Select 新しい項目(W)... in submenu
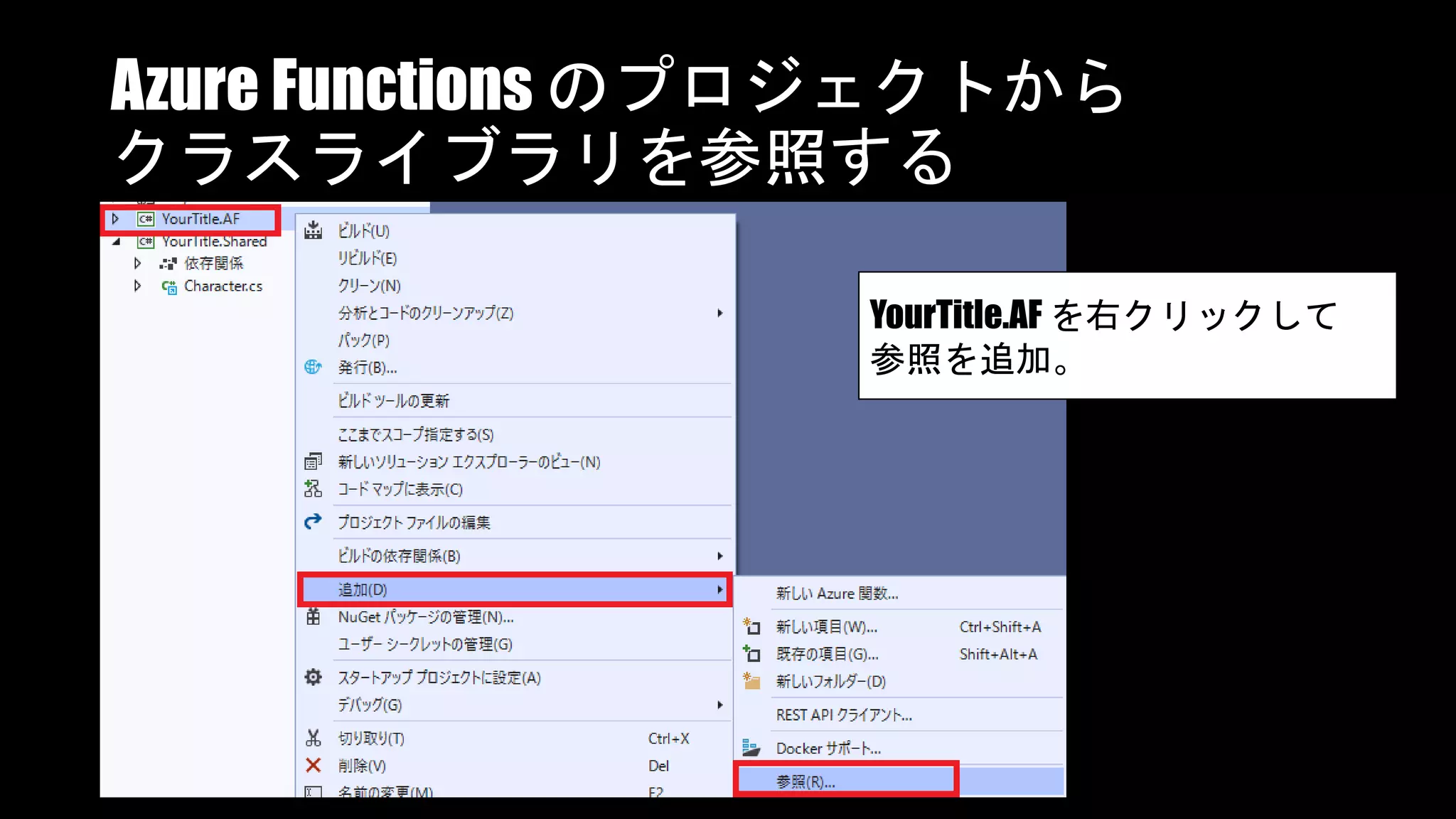1456x819 pixels. pyautogui.click(x=900, y=626)
